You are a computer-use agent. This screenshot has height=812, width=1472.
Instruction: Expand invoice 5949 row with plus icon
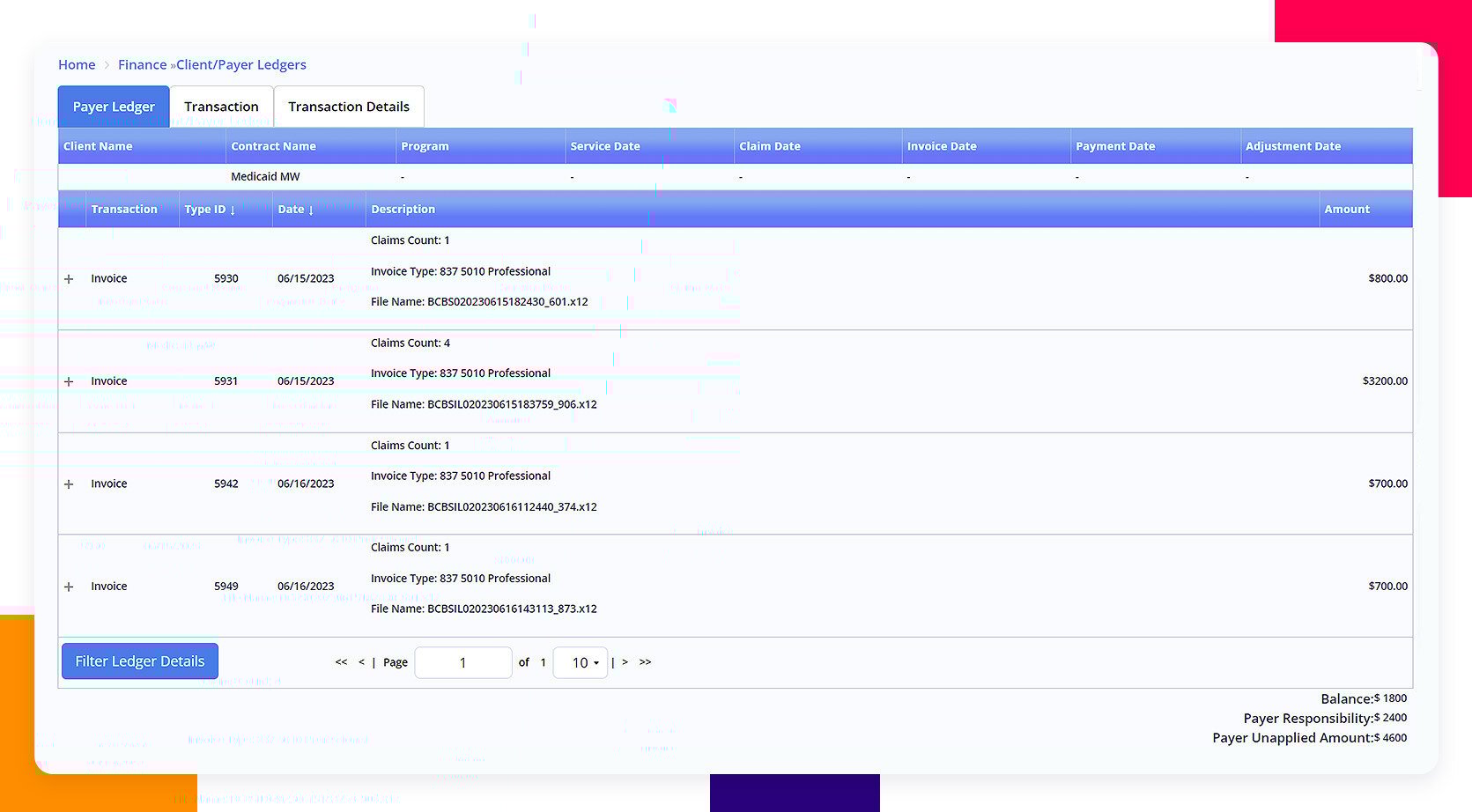69,587
